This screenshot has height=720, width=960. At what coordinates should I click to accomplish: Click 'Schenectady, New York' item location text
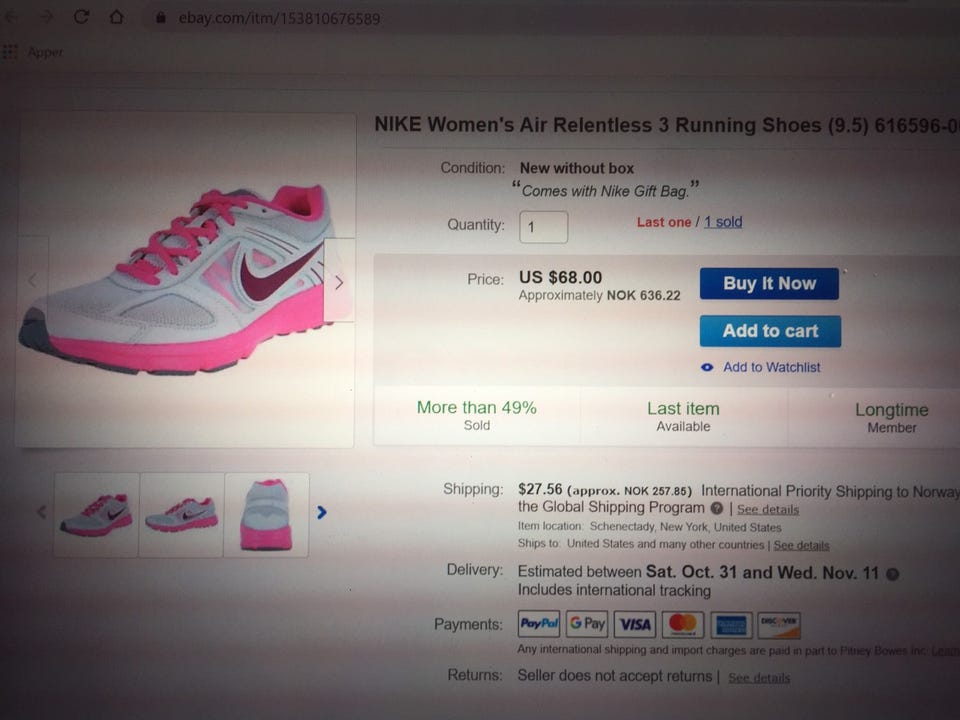[x=686, y=527]
